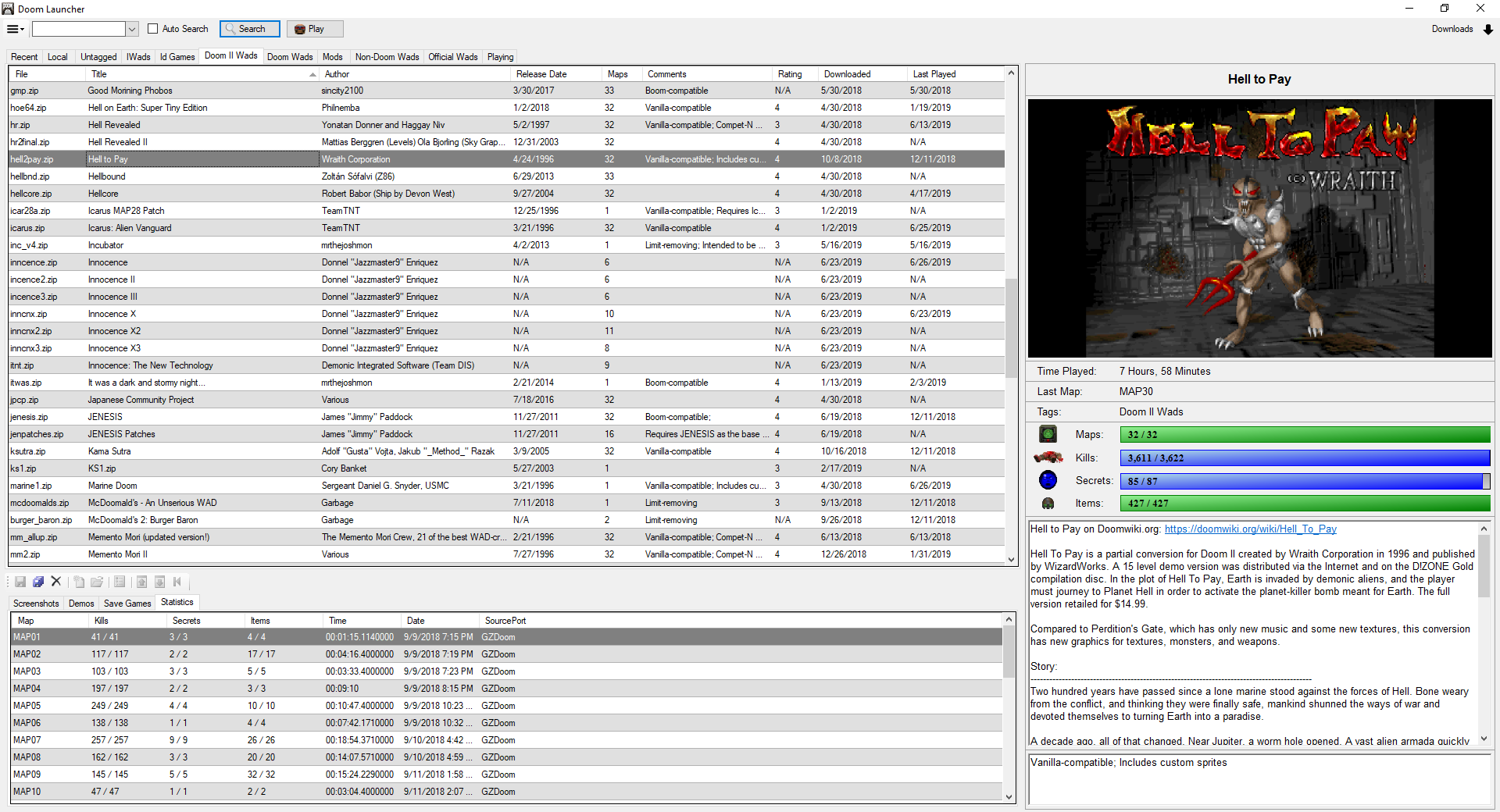This screenshot has height=812, width=1500.
Task: Select the Hell Revealed II row
Action: 506,142
